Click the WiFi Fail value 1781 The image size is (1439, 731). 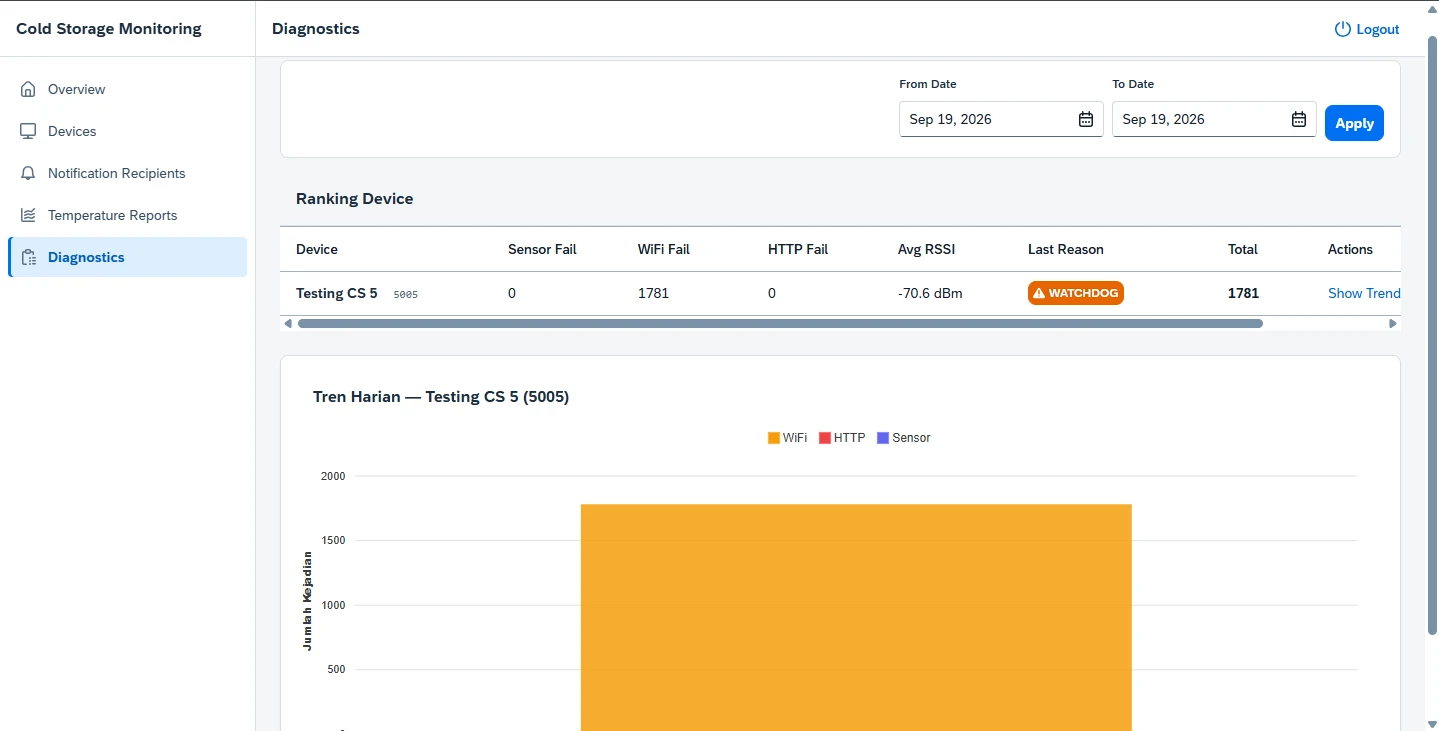653,293
